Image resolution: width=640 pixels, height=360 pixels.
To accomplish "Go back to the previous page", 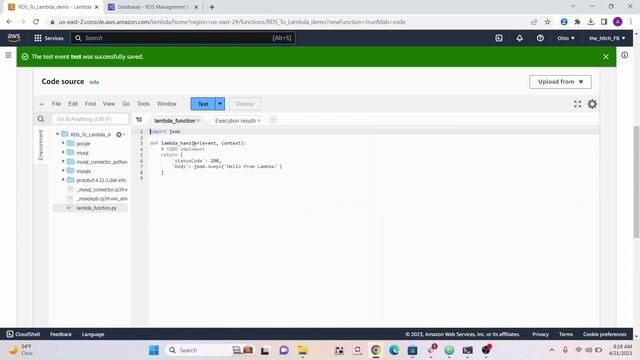I will (x=9, y=22).
